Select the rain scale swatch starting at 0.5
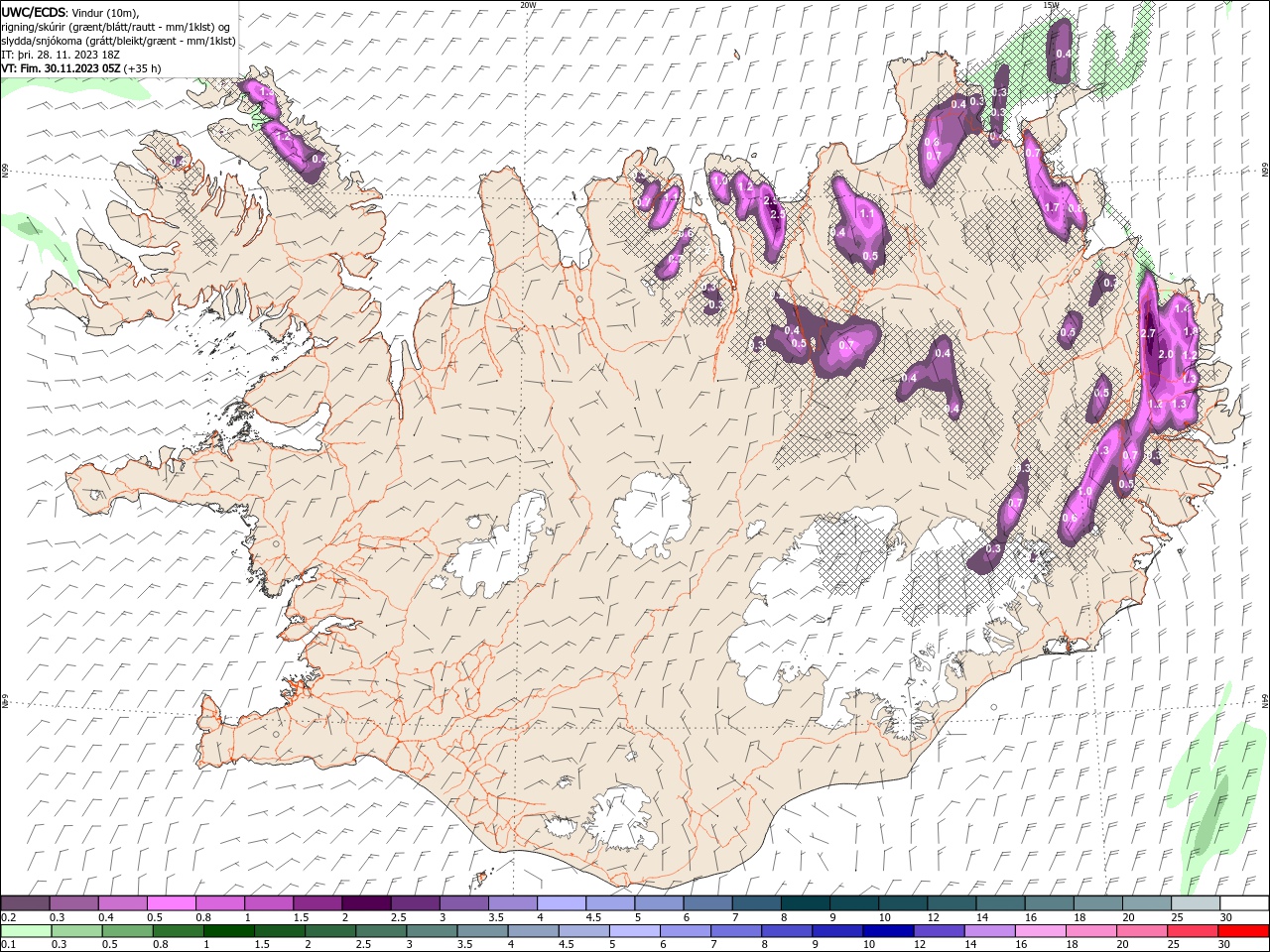Viewport: 1270px width, 952px height. point(127,931)
